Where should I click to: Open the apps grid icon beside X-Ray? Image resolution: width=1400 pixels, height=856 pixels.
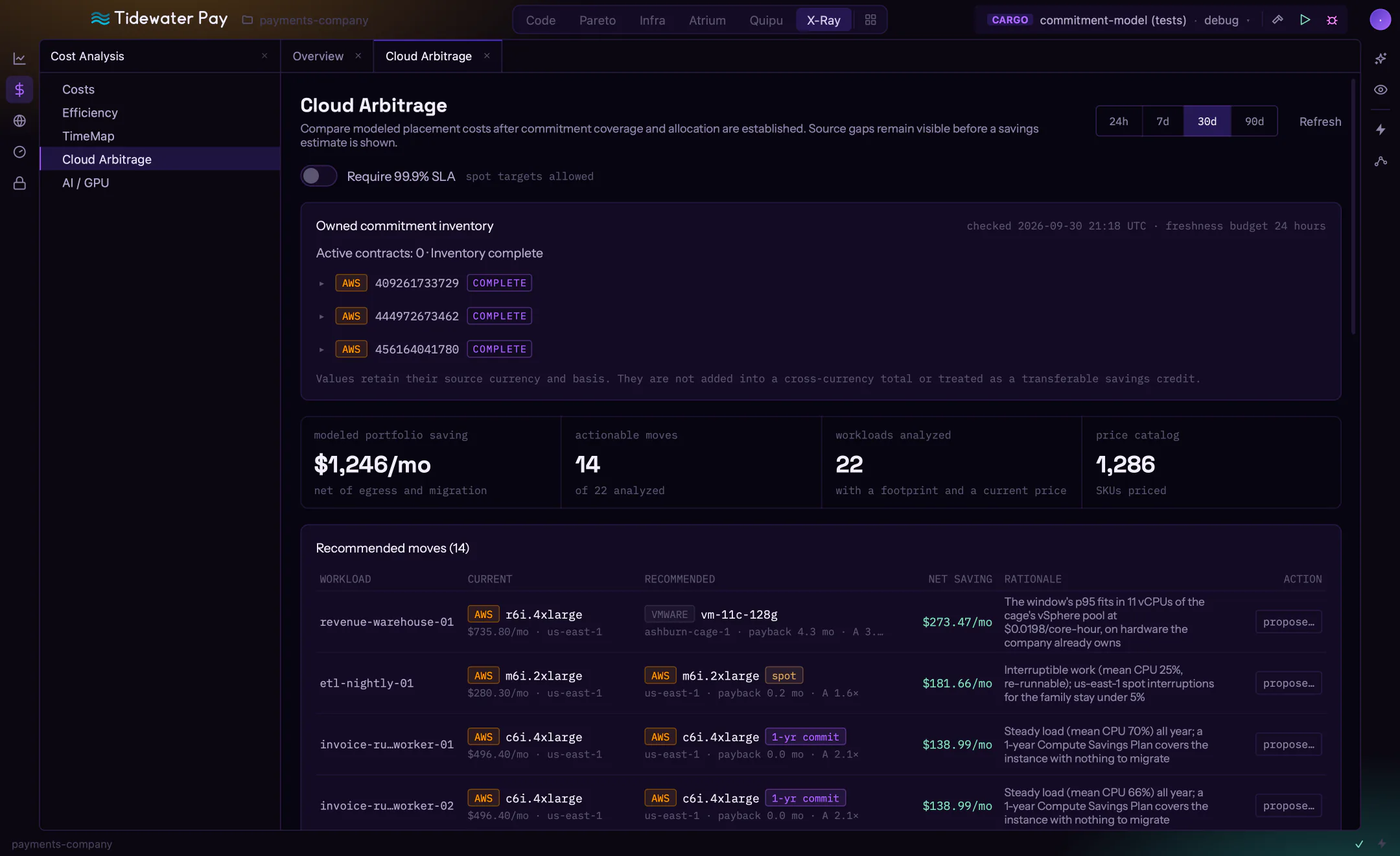(870, 20)
